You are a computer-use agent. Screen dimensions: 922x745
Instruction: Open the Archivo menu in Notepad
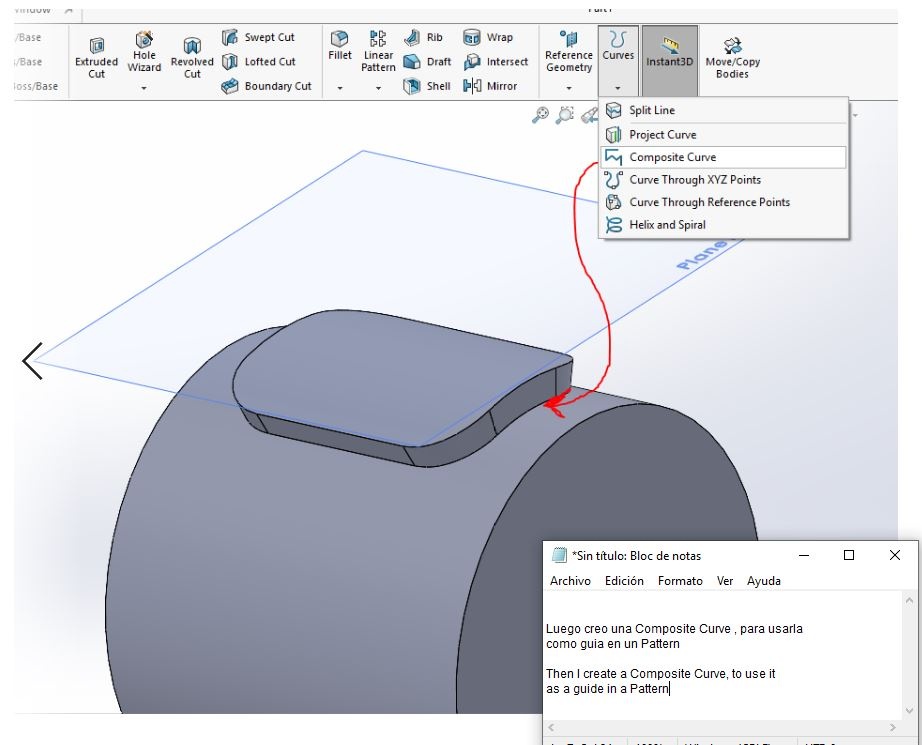(x=570, y=581)
